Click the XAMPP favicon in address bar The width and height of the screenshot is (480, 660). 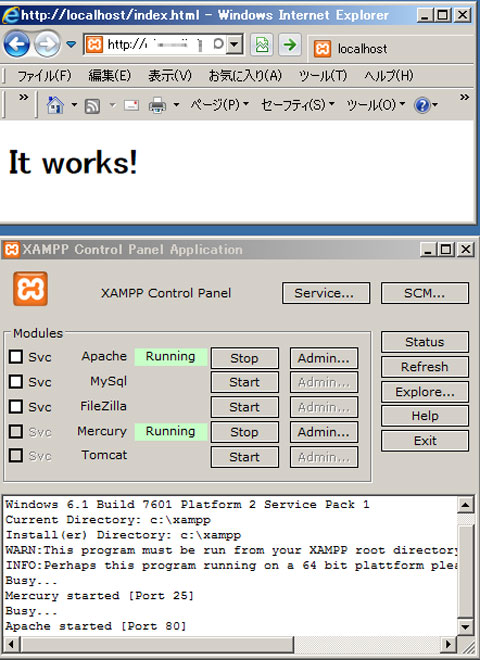(x=94, y=44)
